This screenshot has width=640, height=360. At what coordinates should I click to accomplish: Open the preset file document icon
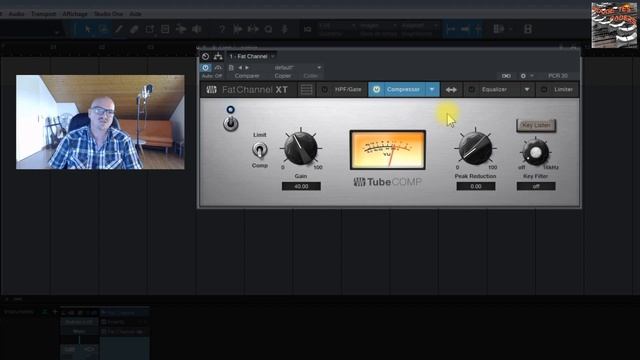(231, 68)
